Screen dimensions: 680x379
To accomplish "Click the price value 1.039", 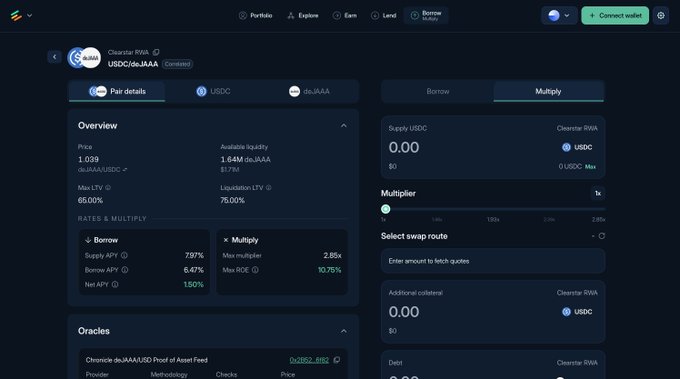I will (88, 160).
